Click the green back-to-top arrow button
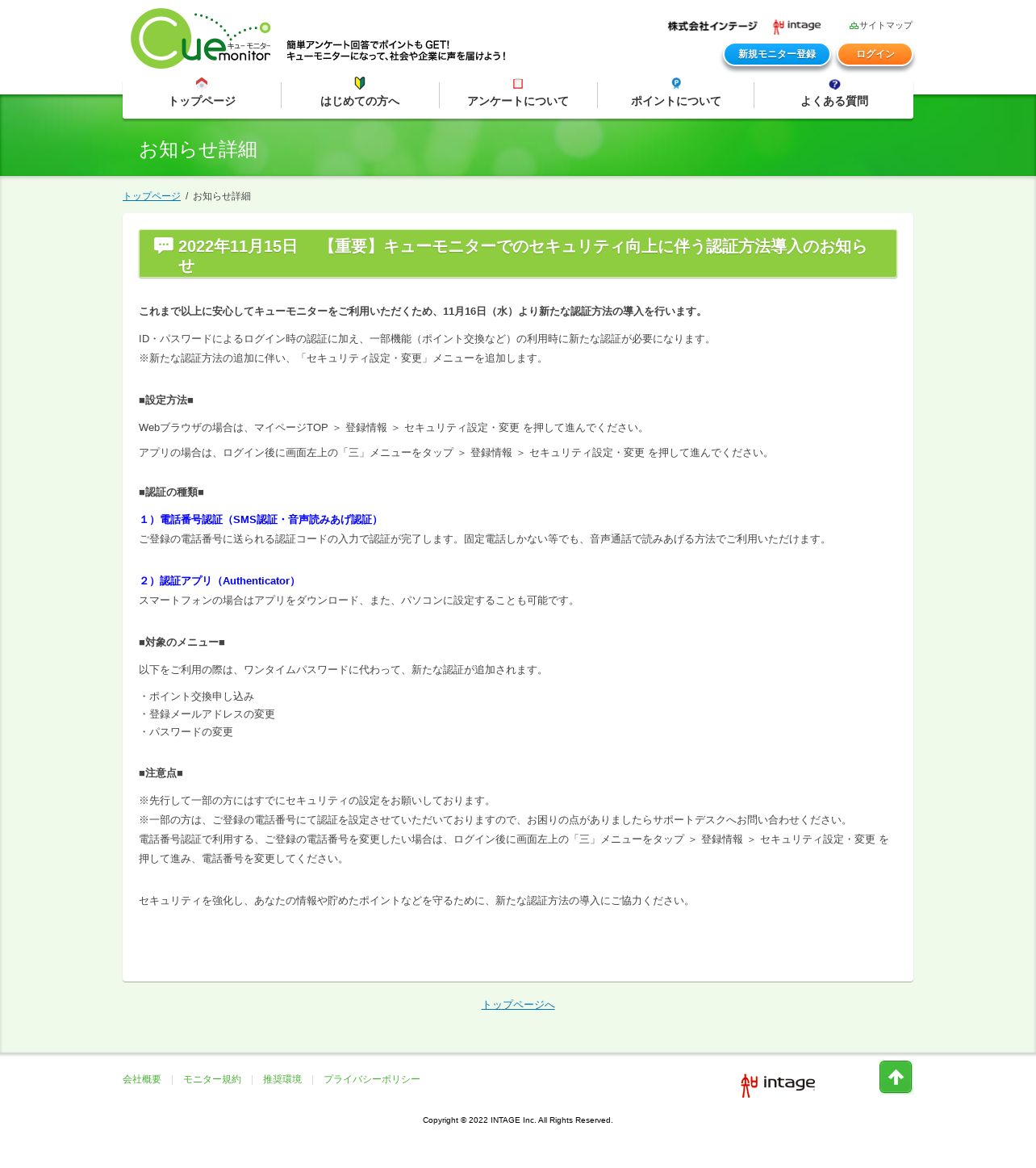 click(x=896, y=1077)
